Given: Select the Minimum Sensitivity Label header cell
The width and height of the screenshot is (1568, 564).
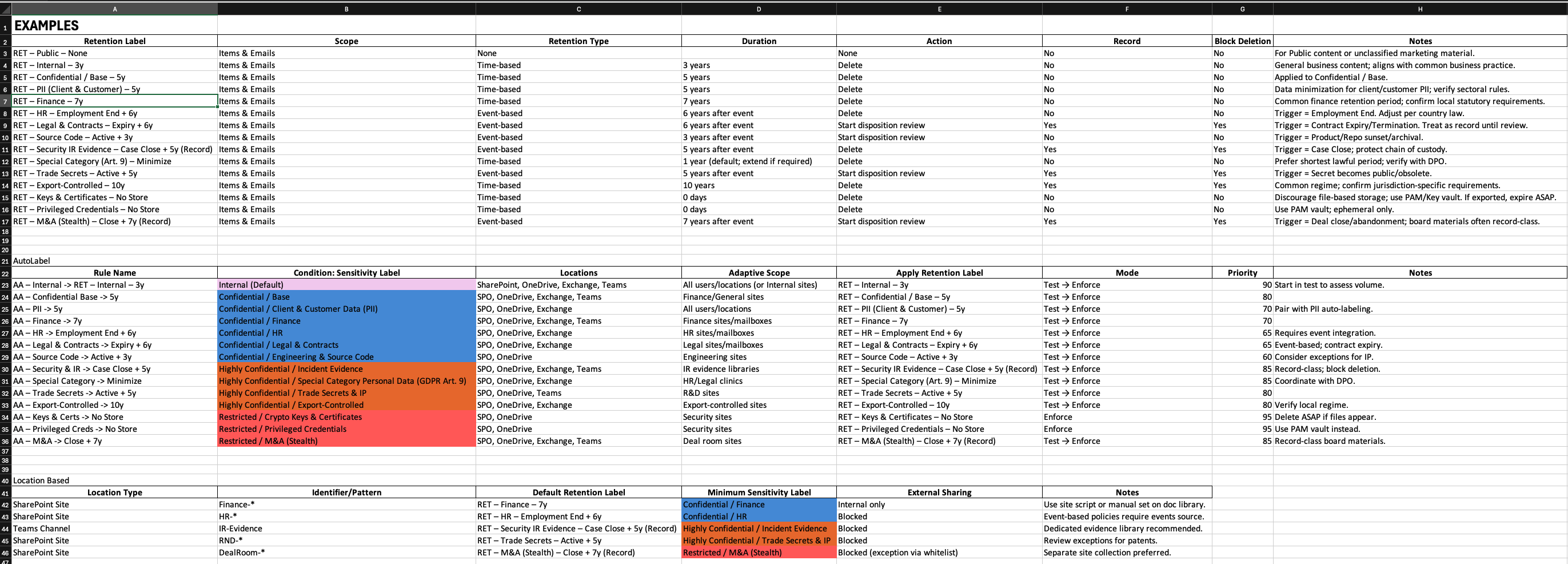Looking at the screenshot, I should 759,492.
